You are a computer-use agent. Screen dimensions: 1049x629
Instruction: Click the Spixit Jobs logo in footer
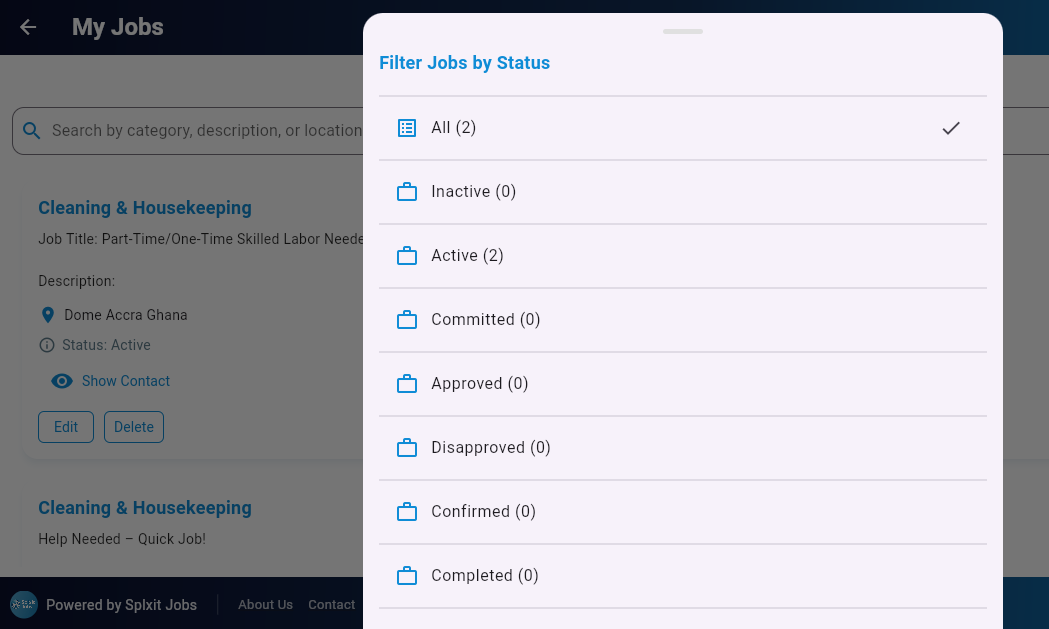tap(24, 604)
